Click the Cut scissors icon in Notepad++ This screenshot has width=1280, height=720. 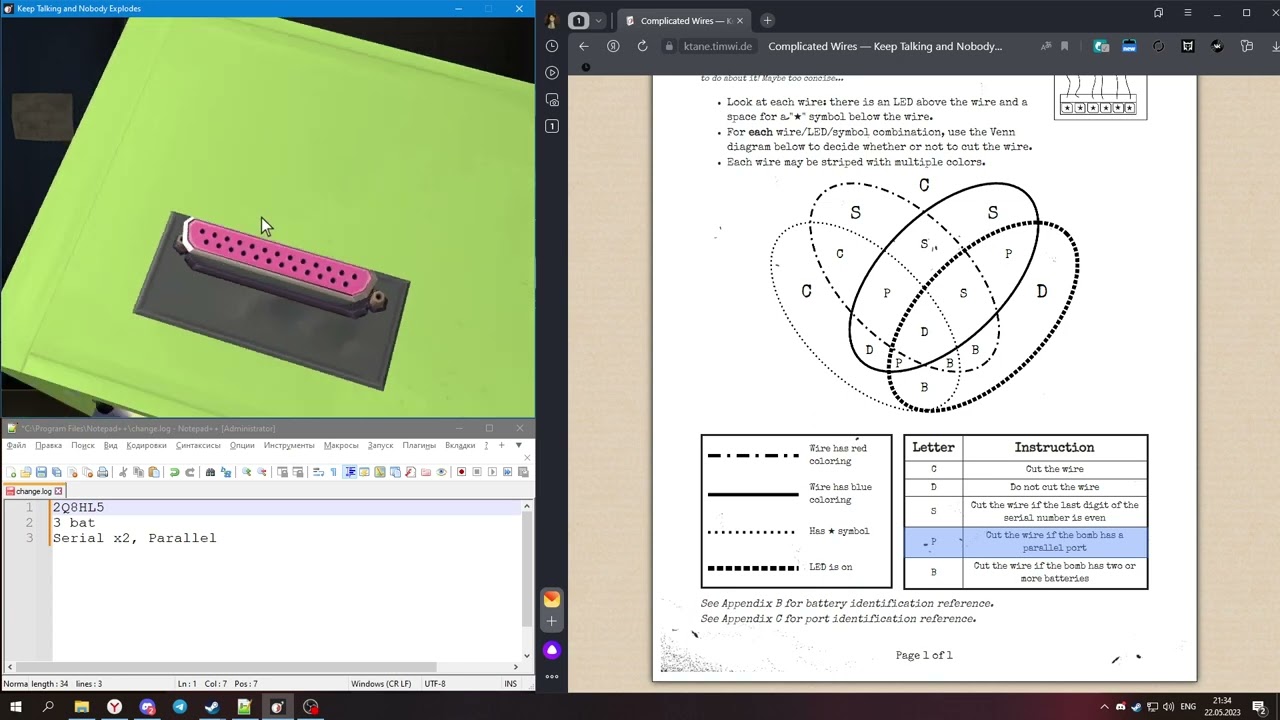click(x=123, y=472)
